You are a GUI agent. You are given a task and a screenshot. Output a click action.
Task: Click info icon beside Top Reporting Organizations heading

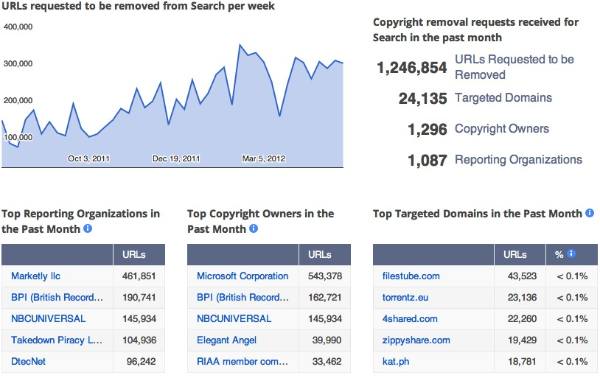[88, 229]
